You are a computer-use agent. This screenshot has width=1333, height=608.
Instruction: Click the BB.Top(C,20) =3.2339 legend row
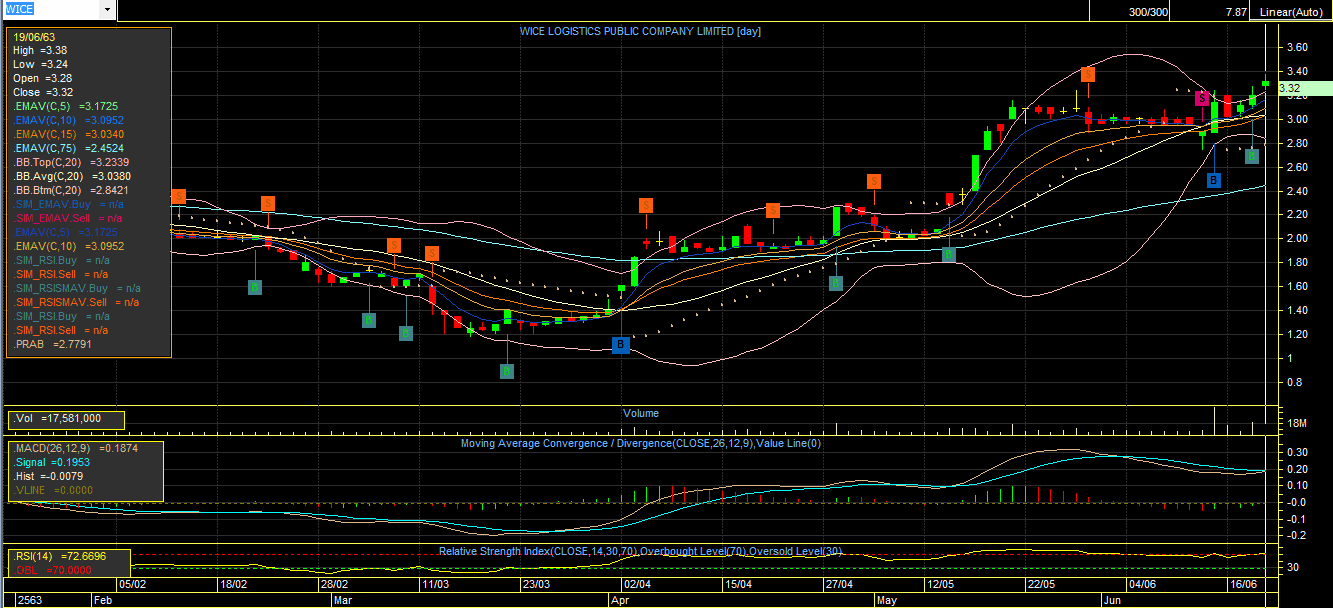click(x=71, y=162)
